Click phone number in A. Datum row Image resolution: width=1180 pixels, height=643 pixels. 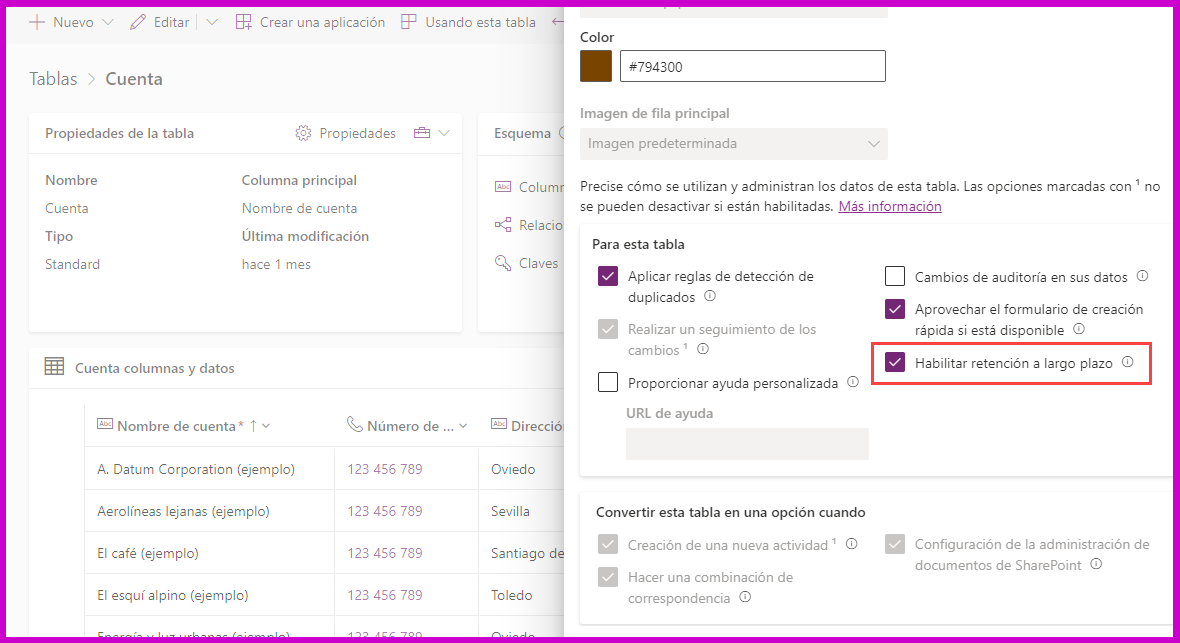[x=385, y=469]
